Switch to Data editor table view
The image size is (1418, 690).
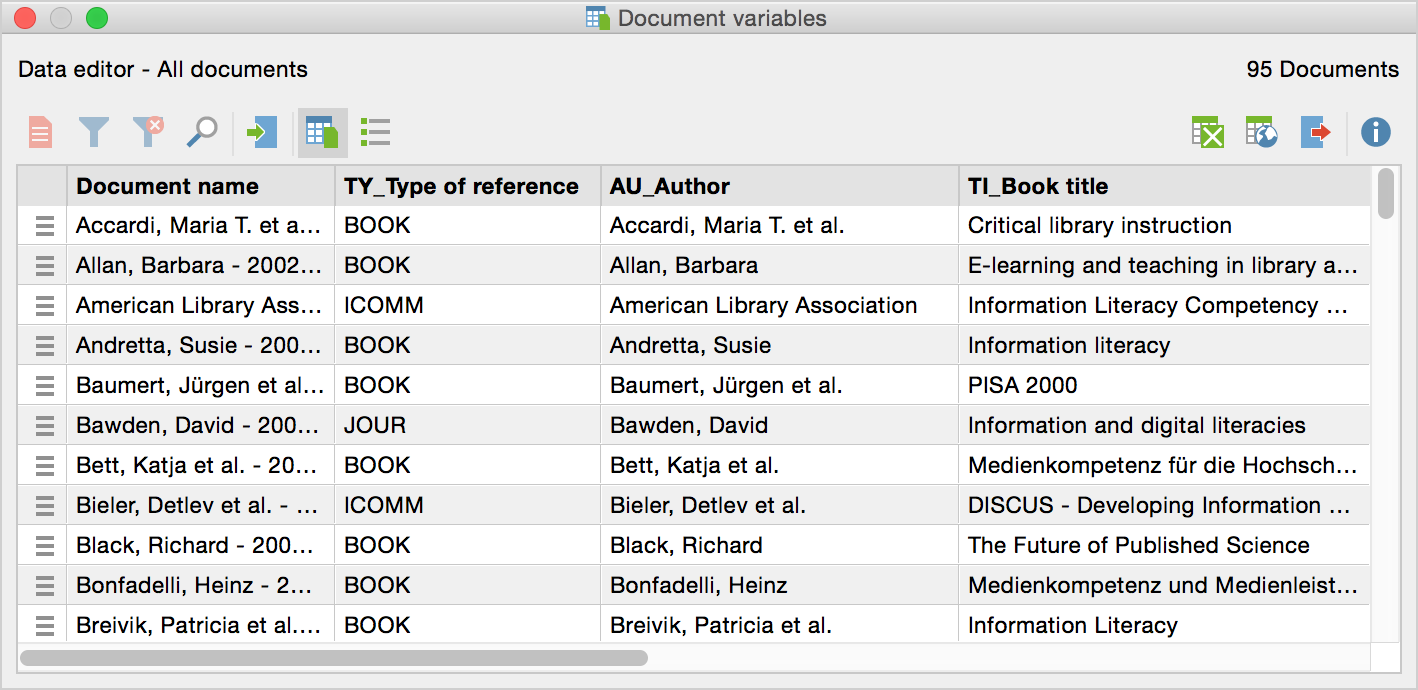[x=322, y=132]
